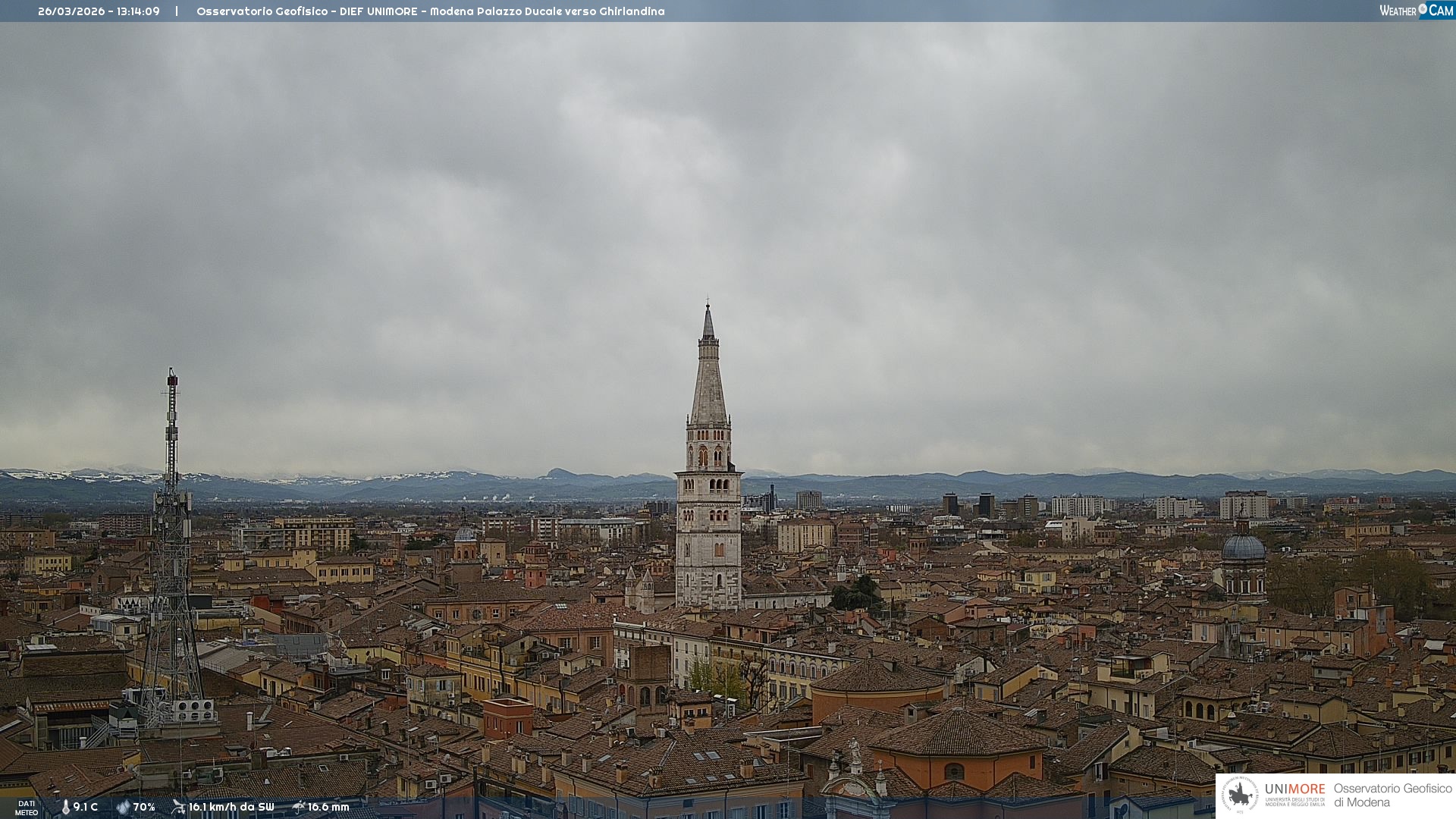Click Osservatorio Geofisico di Modena text
Screen dimensions: 1456x819
click(1392, 795)
